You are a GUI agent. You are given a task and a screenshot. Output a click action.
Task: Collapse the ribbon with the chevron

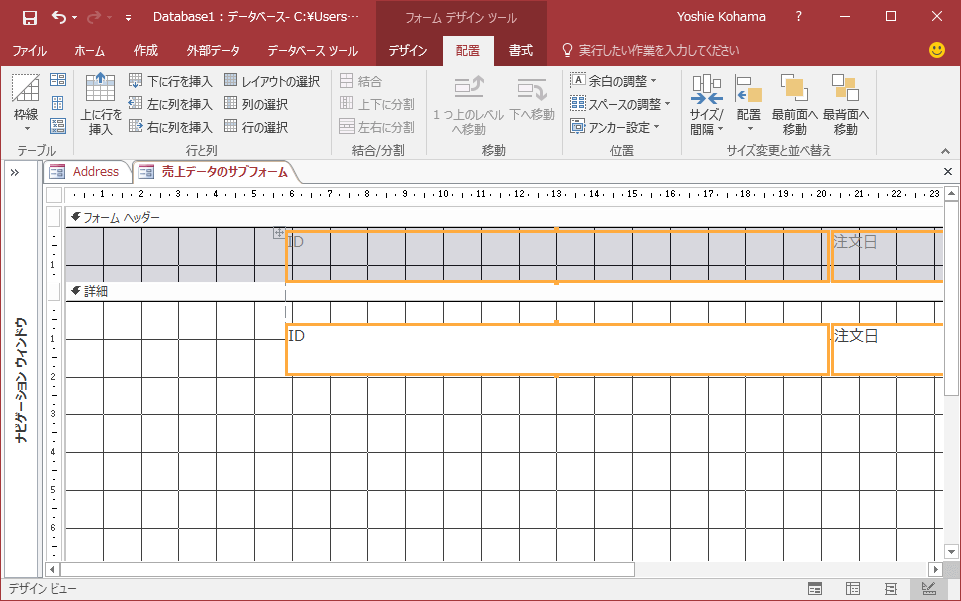click(x=945, y=151)
